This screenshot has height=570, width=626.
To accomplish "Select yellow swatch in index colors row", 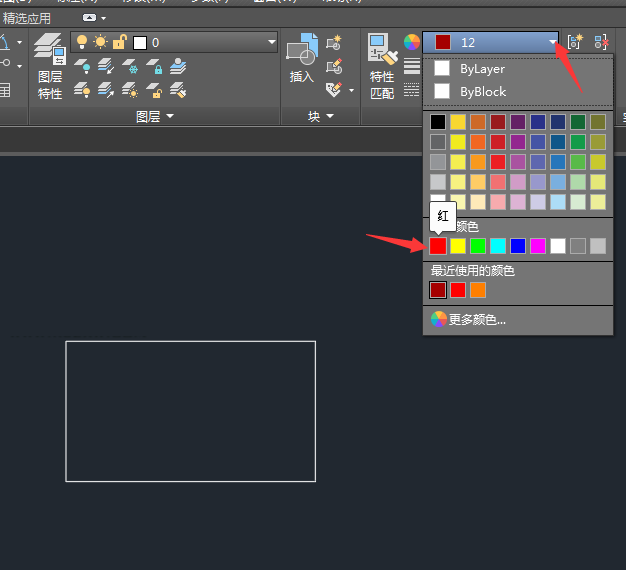I will 458,246.
